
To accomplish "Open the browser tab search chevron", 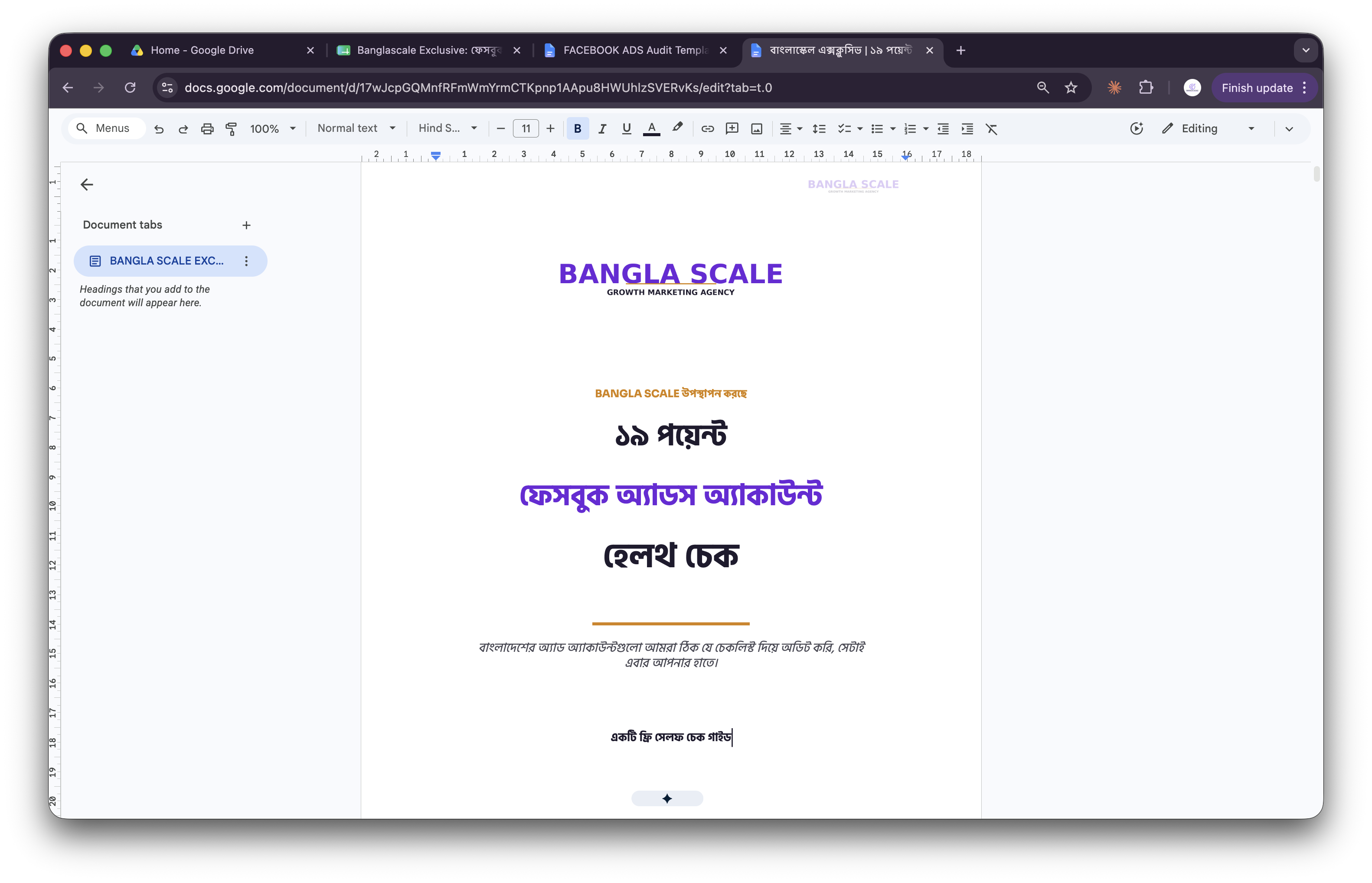I will click(1306, 50).
